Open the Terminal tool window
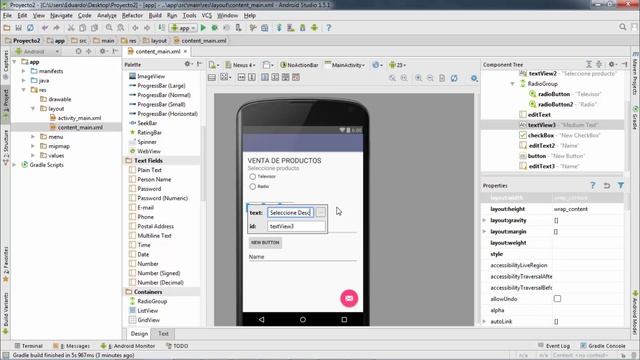Viewport: 640px width, 360px height. (x=28, y=346)
